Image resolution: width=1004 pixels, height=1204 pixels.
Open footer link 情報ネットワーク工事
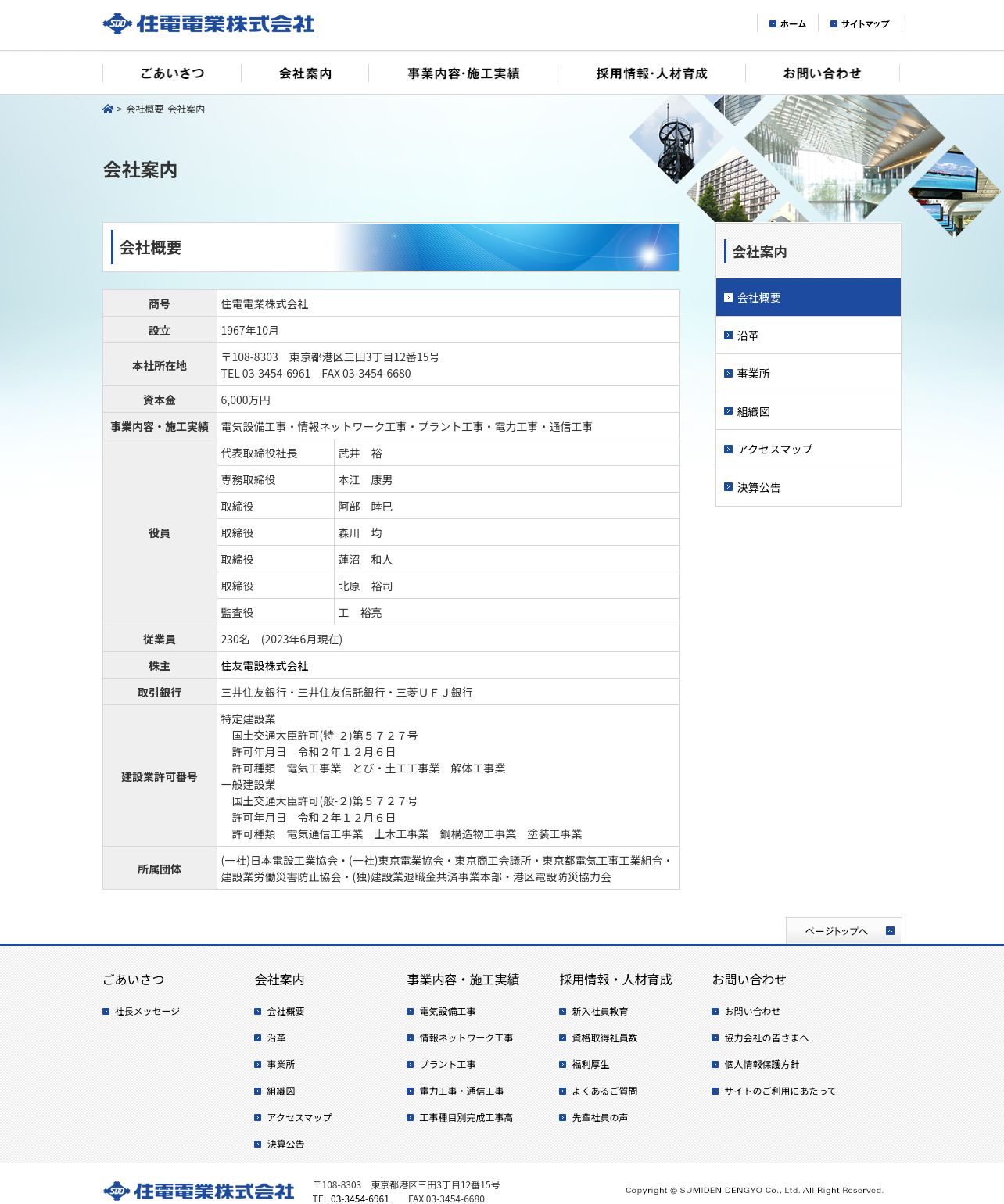[x=466, y=1038]
